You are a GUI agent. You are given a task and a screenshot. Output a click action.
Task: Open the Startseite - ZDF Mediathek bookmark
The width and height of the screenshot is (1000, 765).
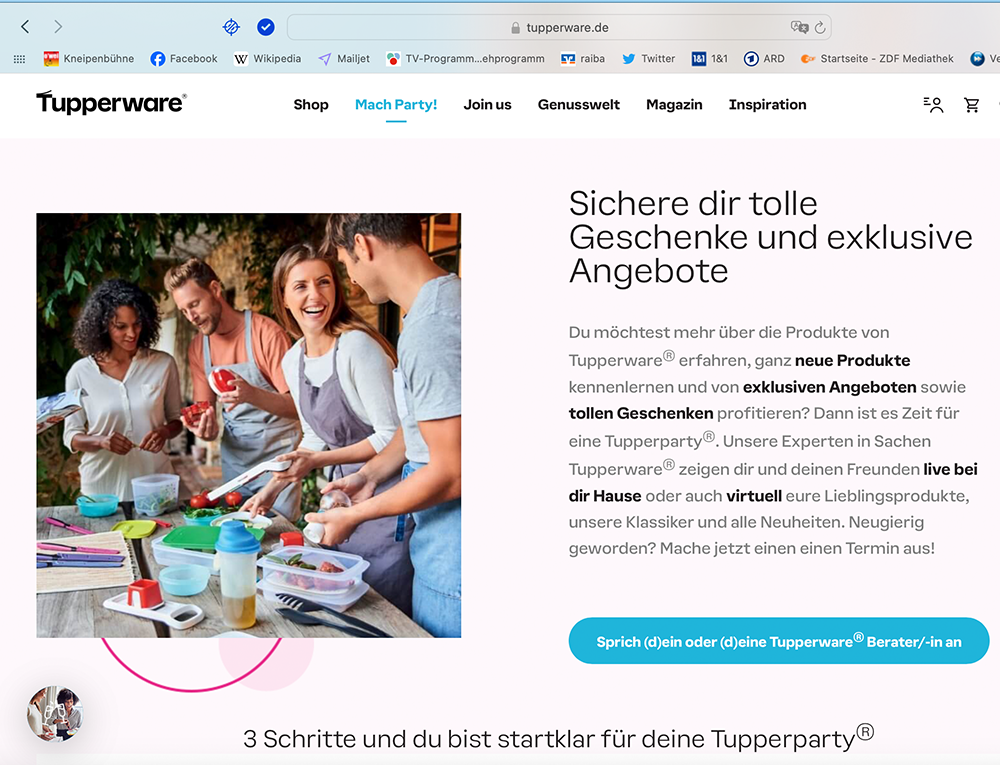pyautogui.click(x=877, y=59)
